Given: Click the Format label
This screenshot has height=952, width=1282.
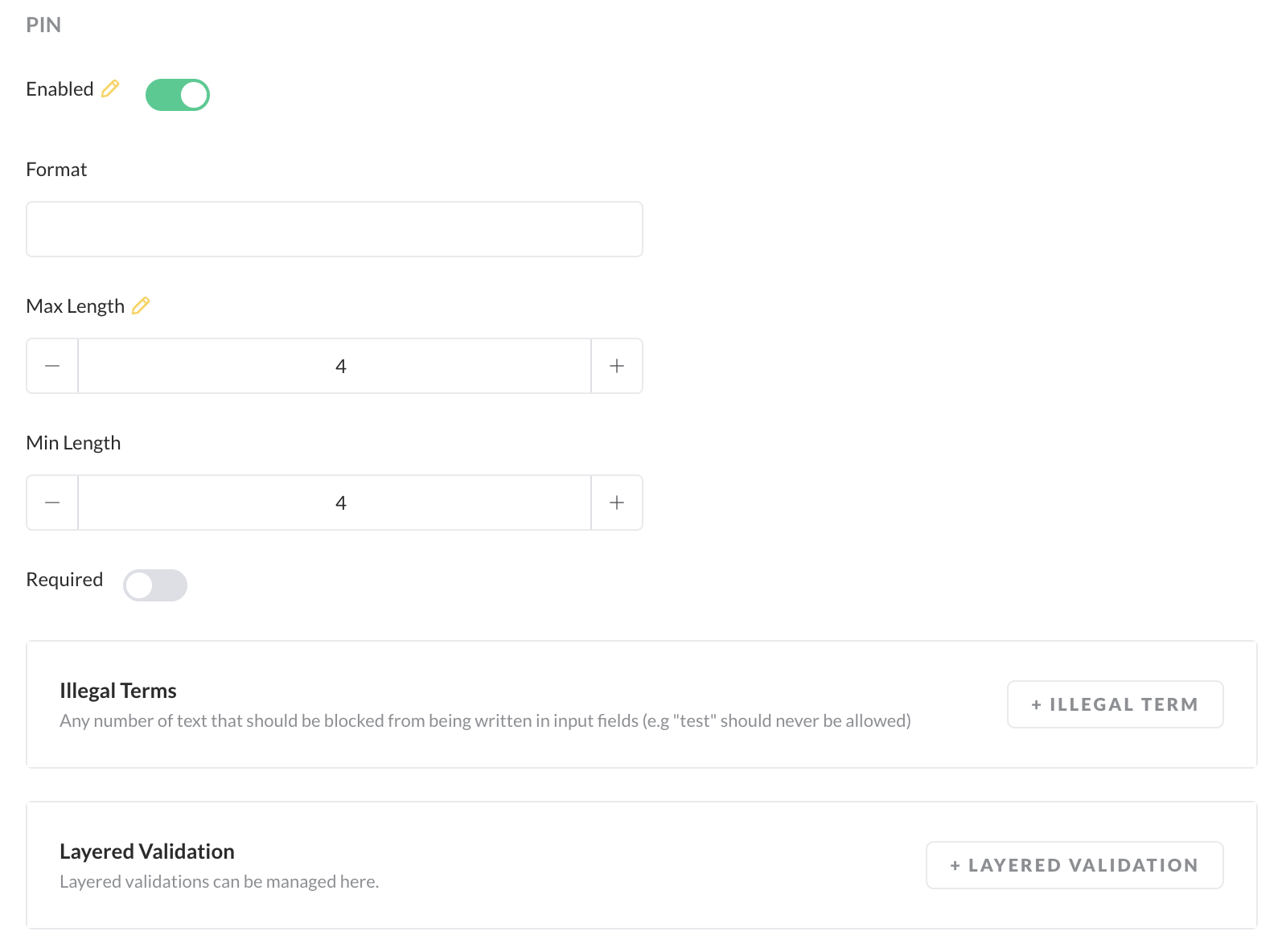Looking at the screenshot, I should (x=56, y=170).
